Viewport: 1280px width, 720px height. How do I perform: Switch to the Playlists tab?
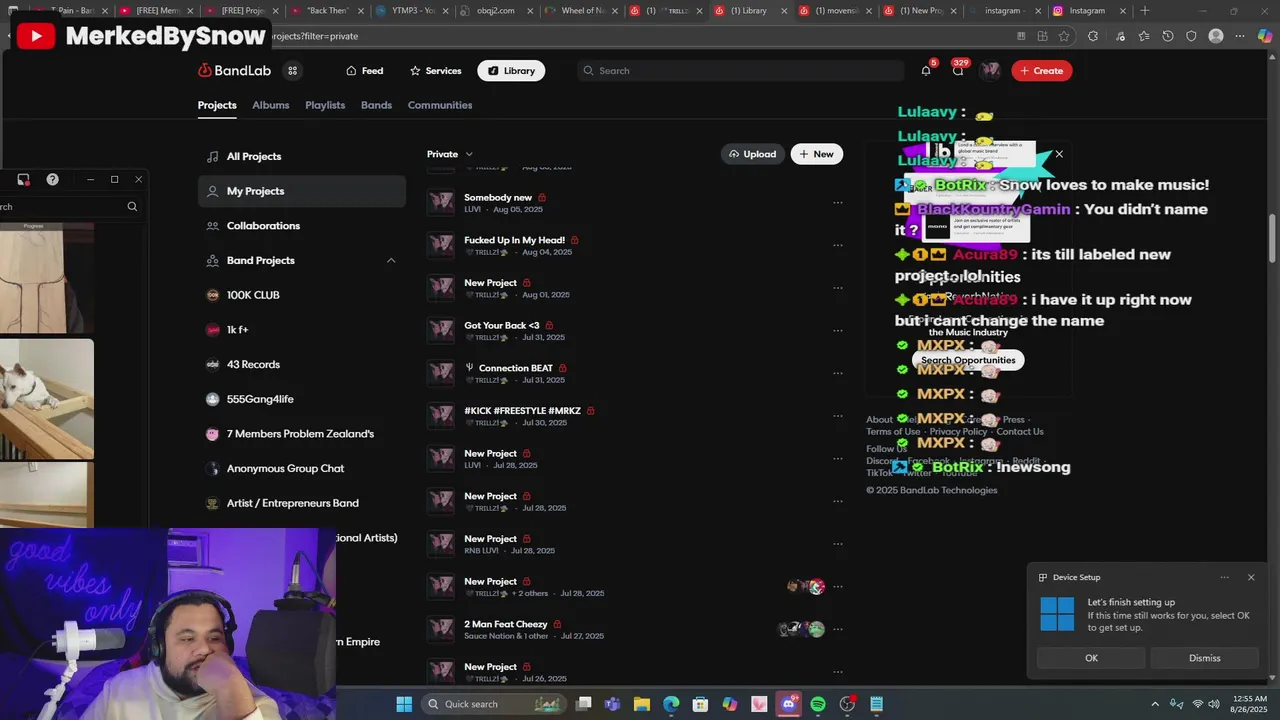coord(325,105)
